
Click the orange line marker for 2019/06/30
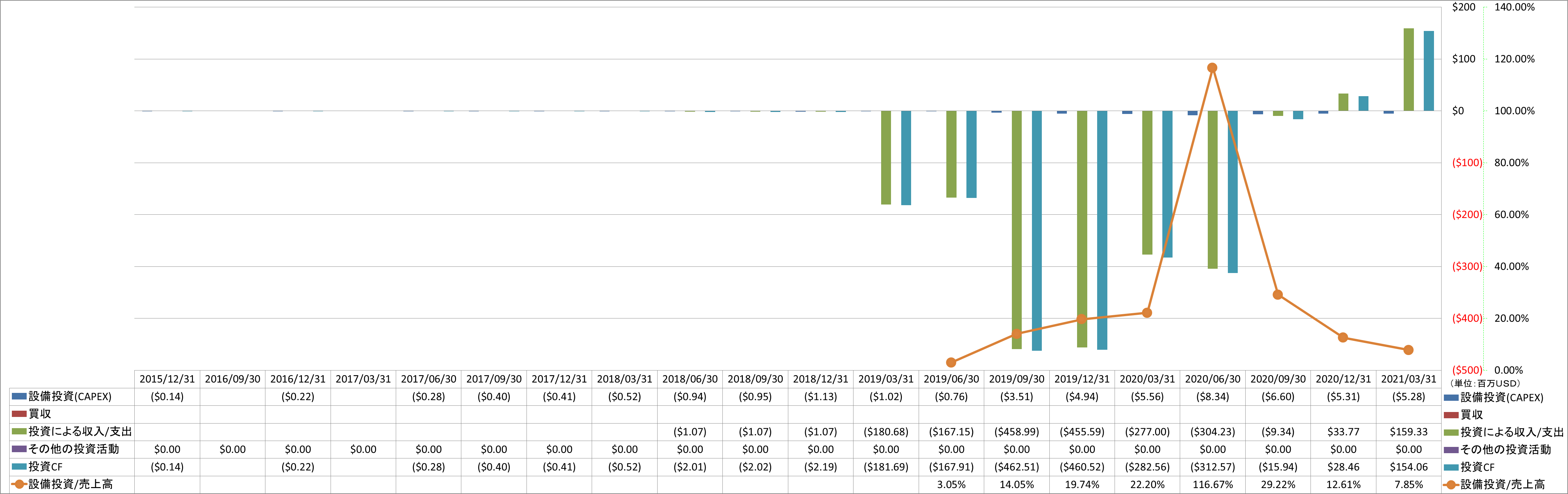coord(951,362)
